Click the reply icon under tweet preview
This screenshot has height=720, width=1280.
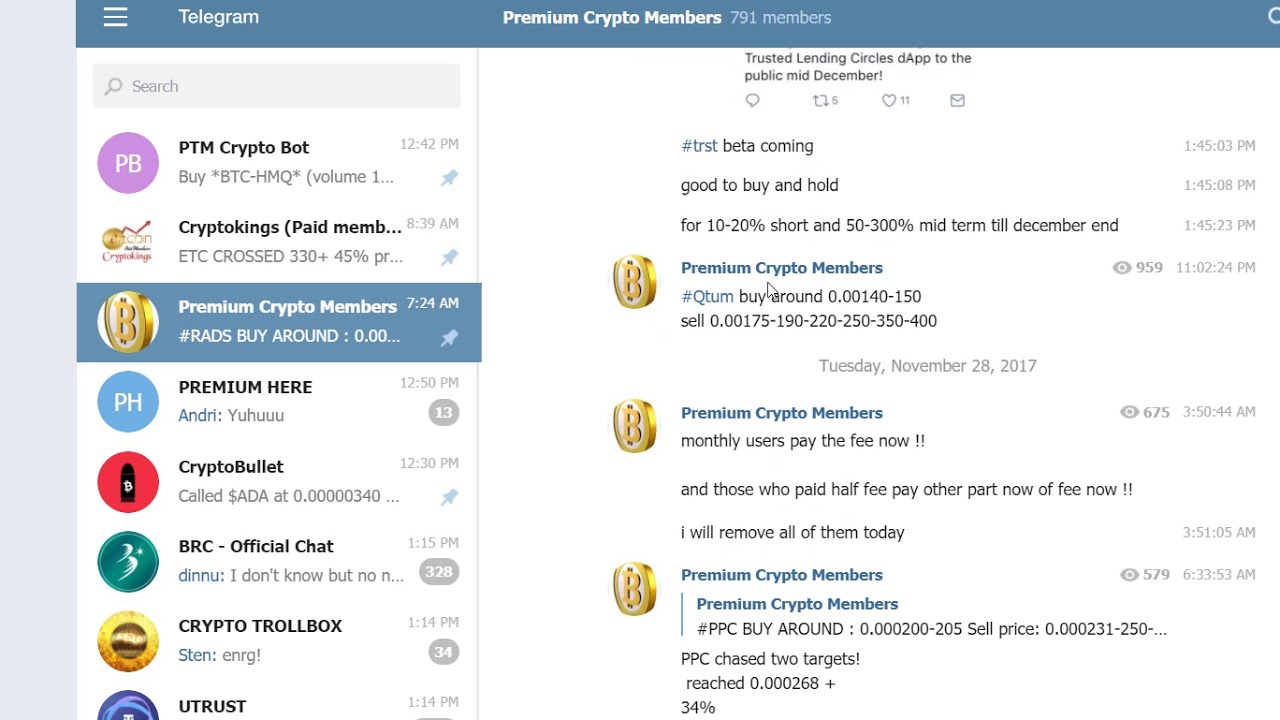pos(753,100)
